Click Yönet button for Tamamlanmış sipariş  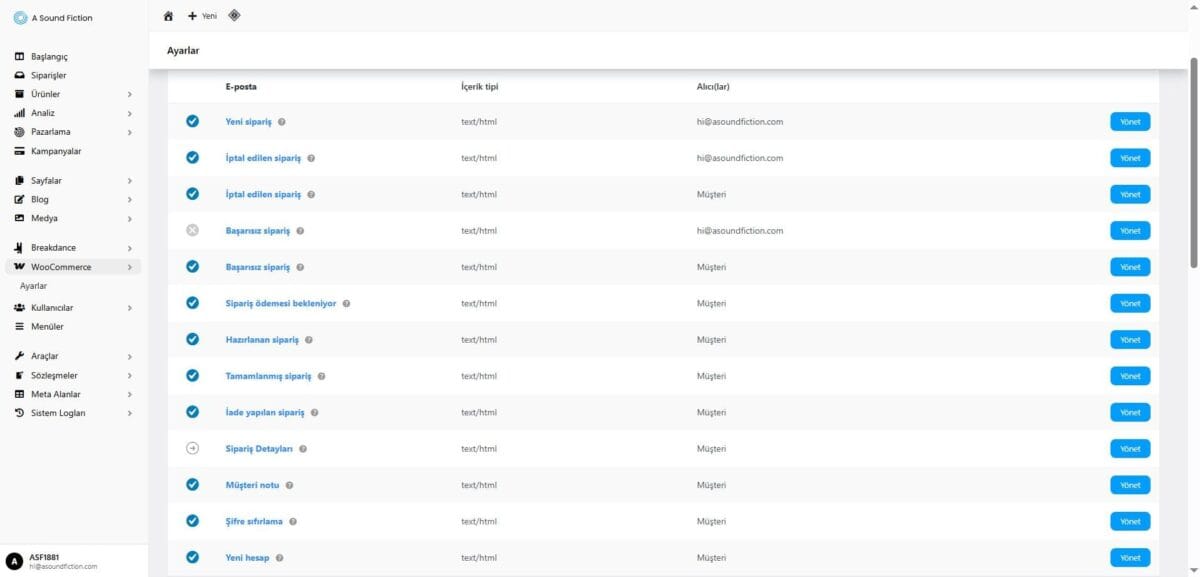[1130, 376]
